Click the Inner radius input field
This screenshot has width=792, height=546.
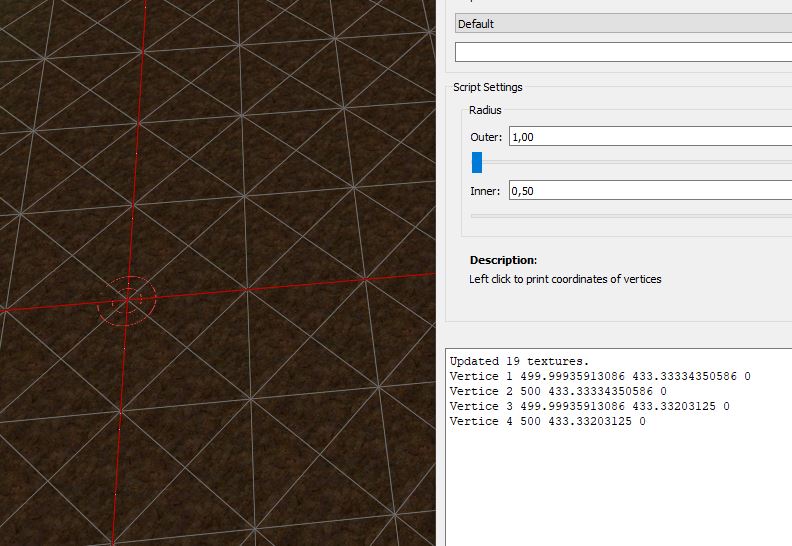(x=650, y=190)
